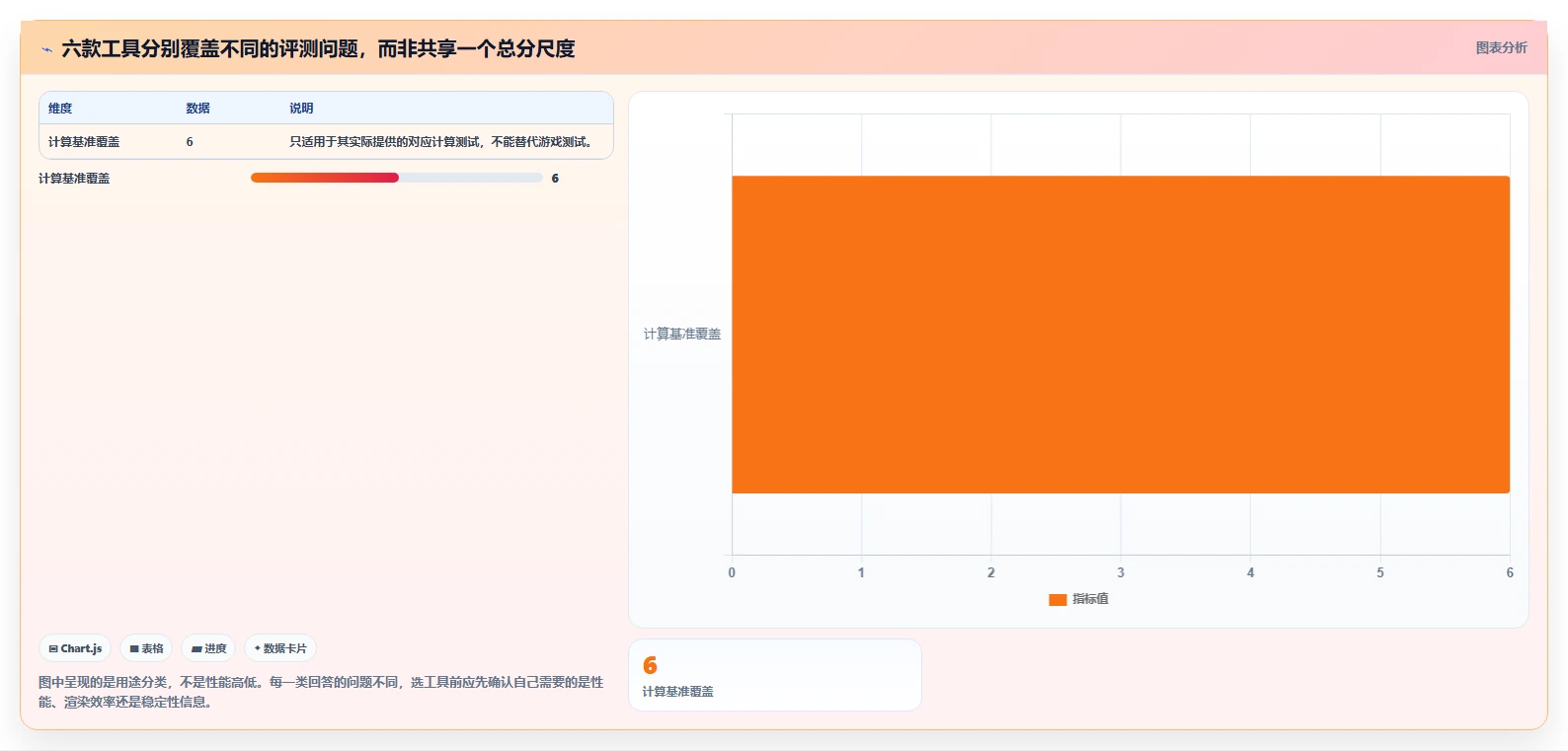
Task: Click the 数据 column header
Action: click(x=197, y=109)
